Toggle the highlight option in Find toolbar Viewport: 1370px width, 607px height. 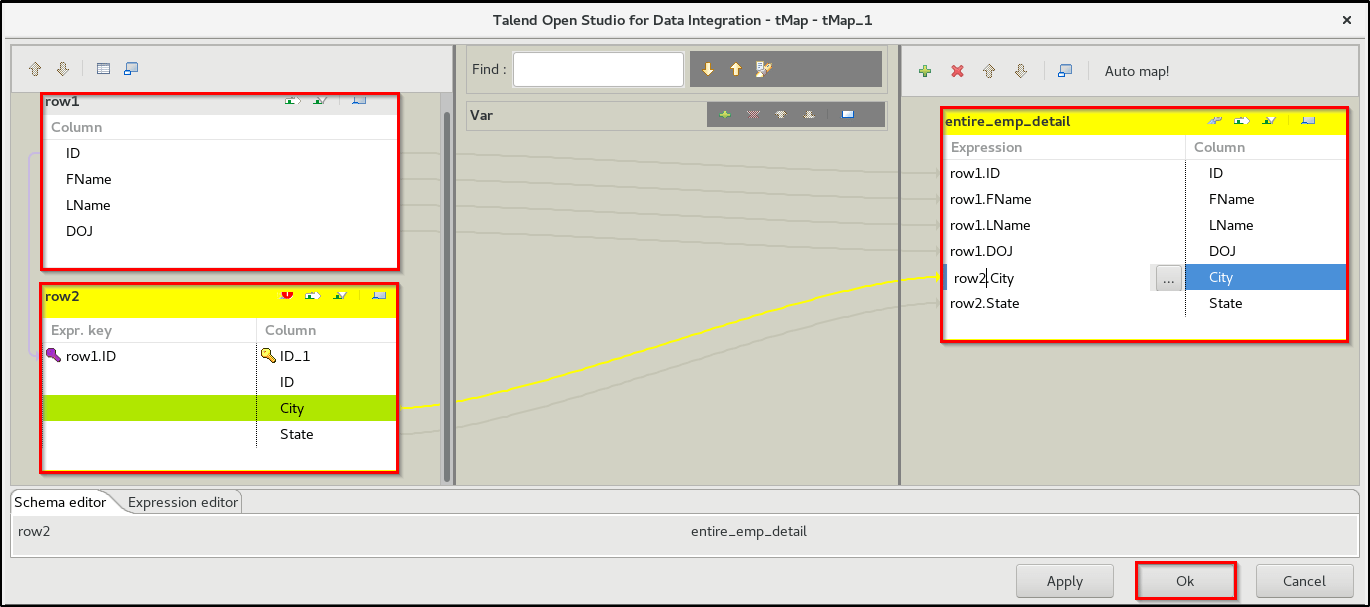764,68
